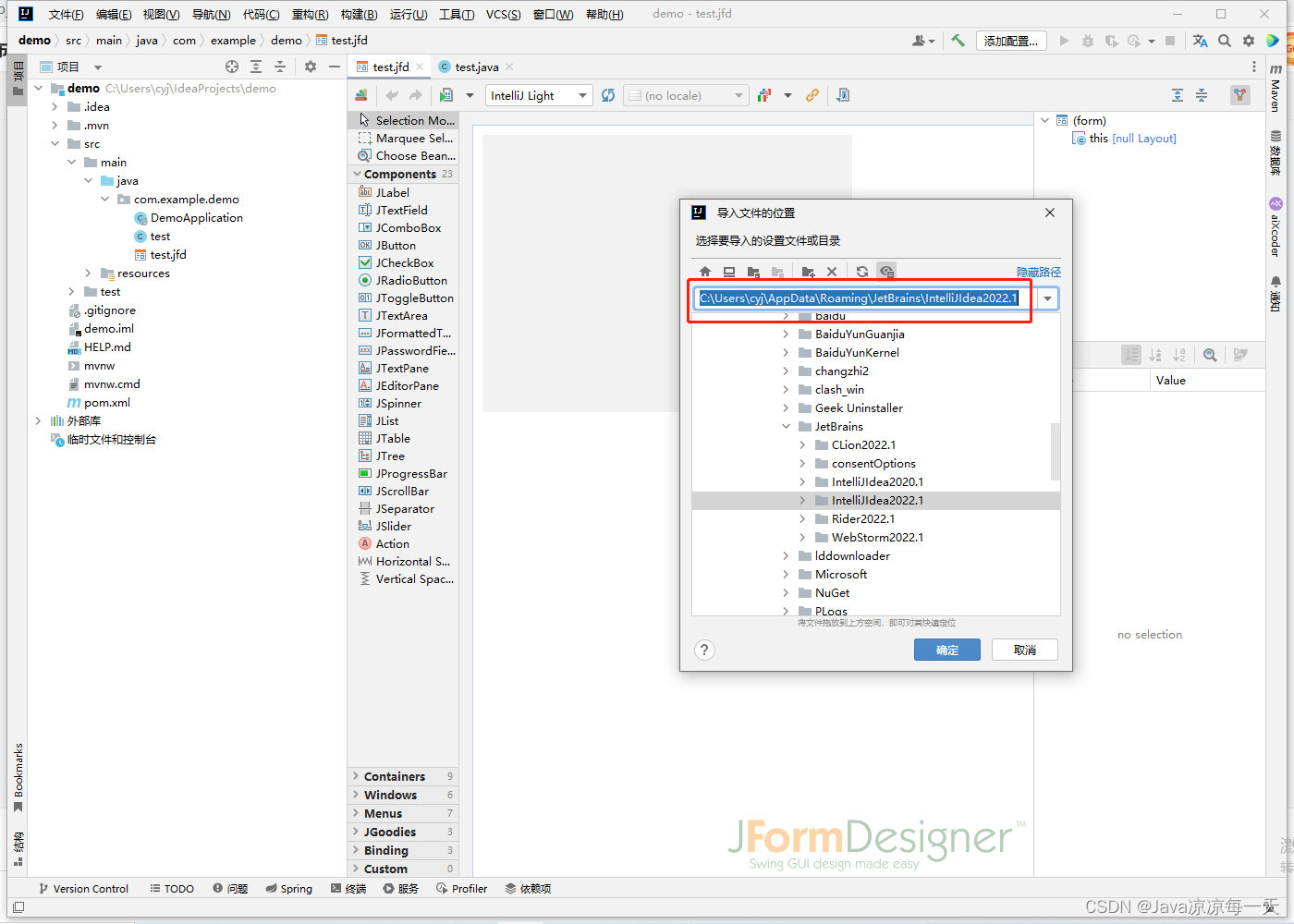Collapse all in structure view
This screenshot has width=1294, height=924.
coord(1202,95)
